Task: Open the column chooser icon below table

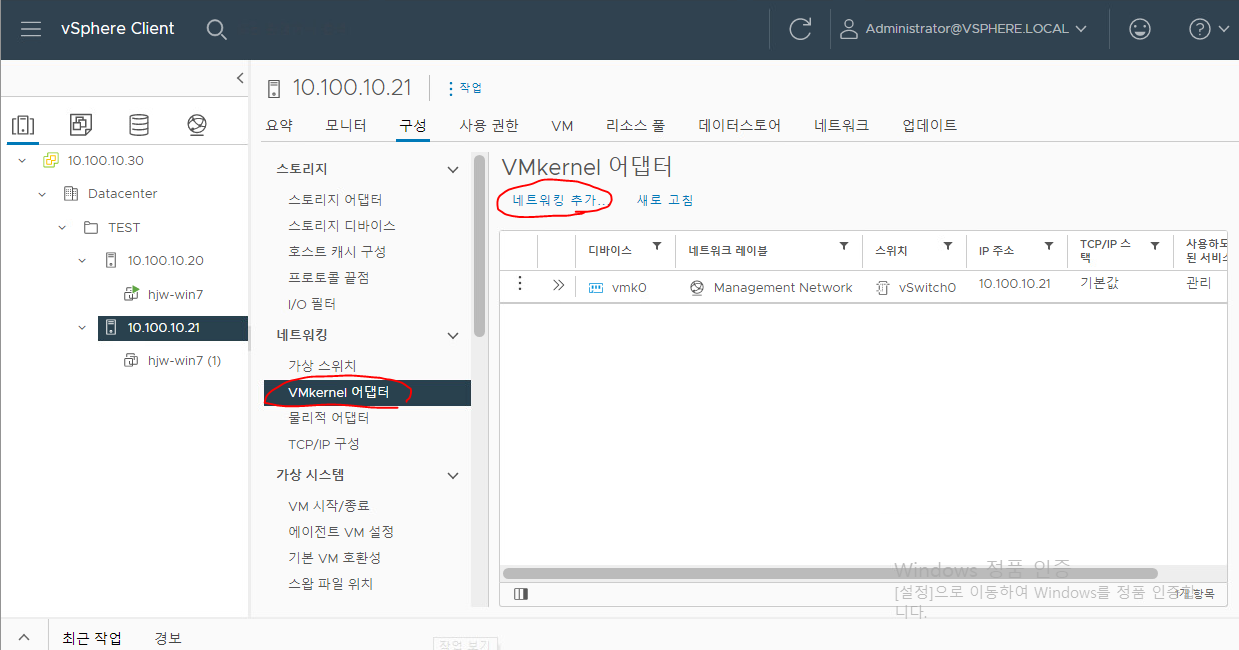Action: (x=521, y=594)
